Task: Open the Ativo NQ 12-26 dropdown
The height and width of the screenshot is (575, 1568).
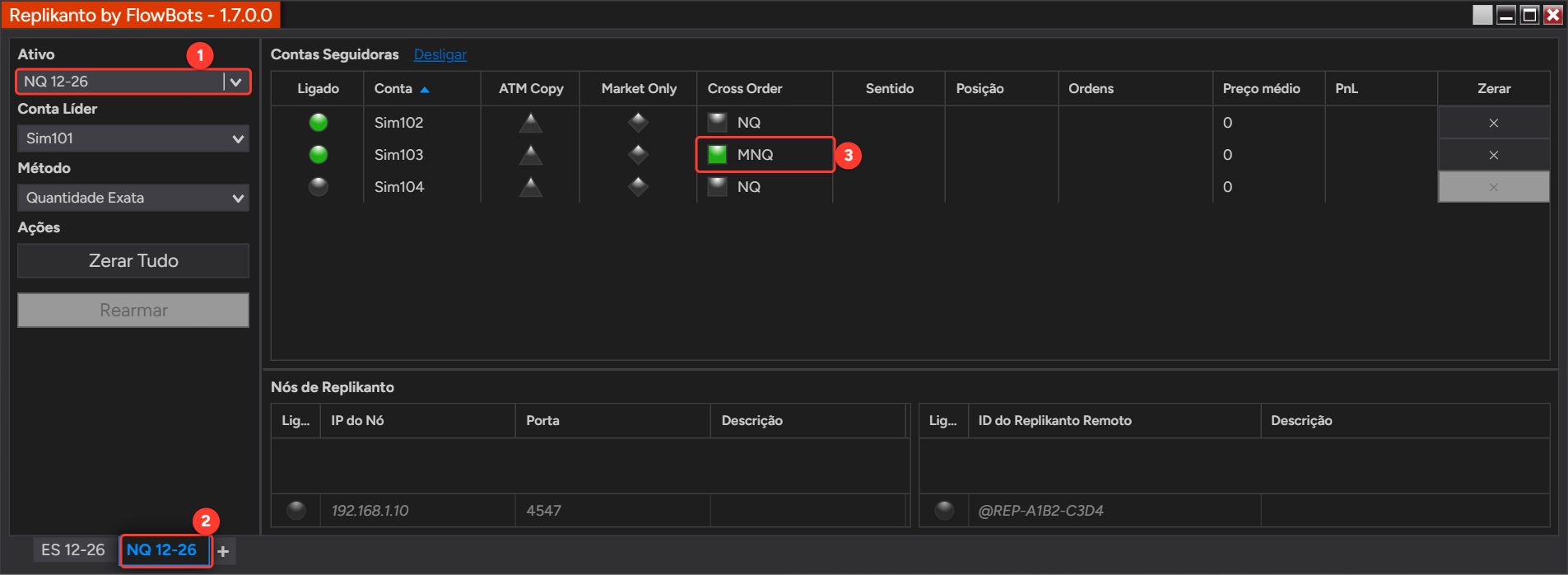Action: 133,82
